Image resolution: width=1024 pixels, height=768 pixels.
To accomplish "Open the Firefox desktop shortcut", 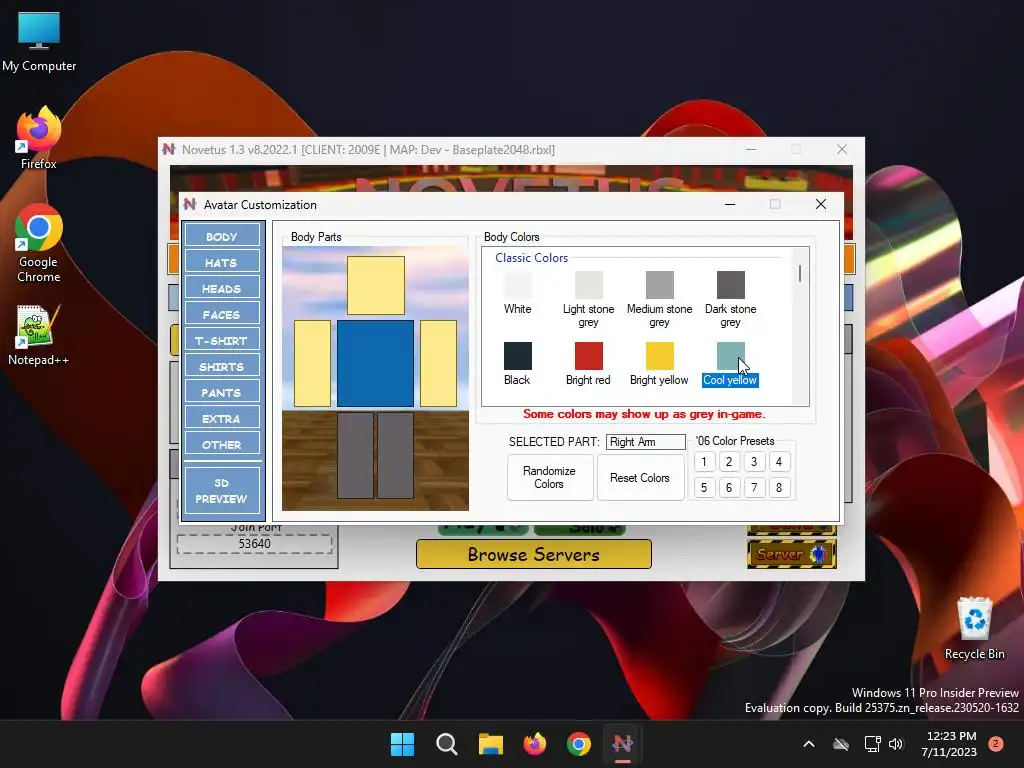I will tap(39, 138).
